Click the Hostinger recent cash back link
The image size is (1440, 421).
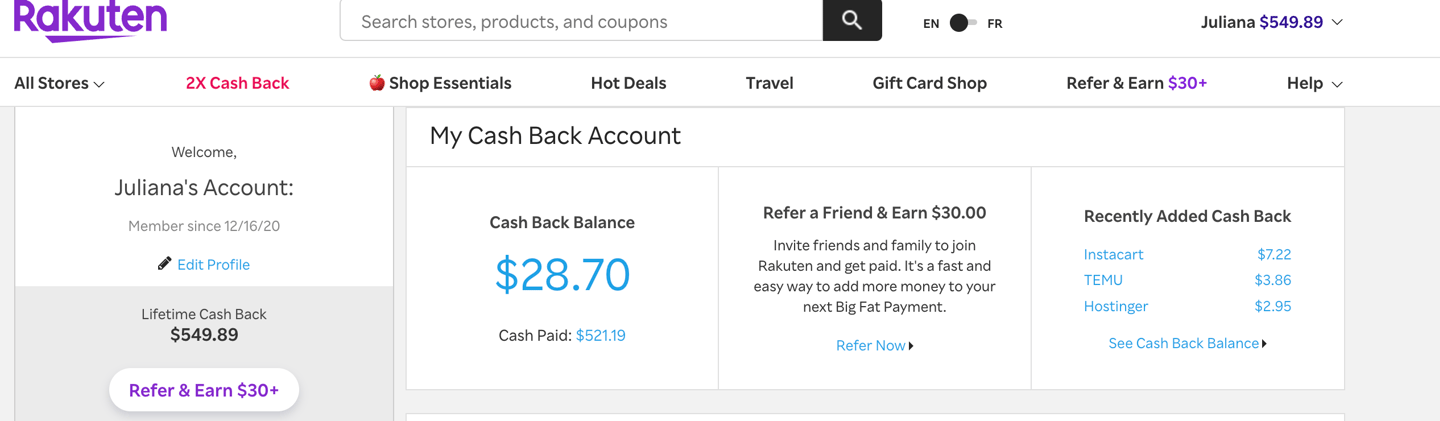click(x=1116, y=307)
